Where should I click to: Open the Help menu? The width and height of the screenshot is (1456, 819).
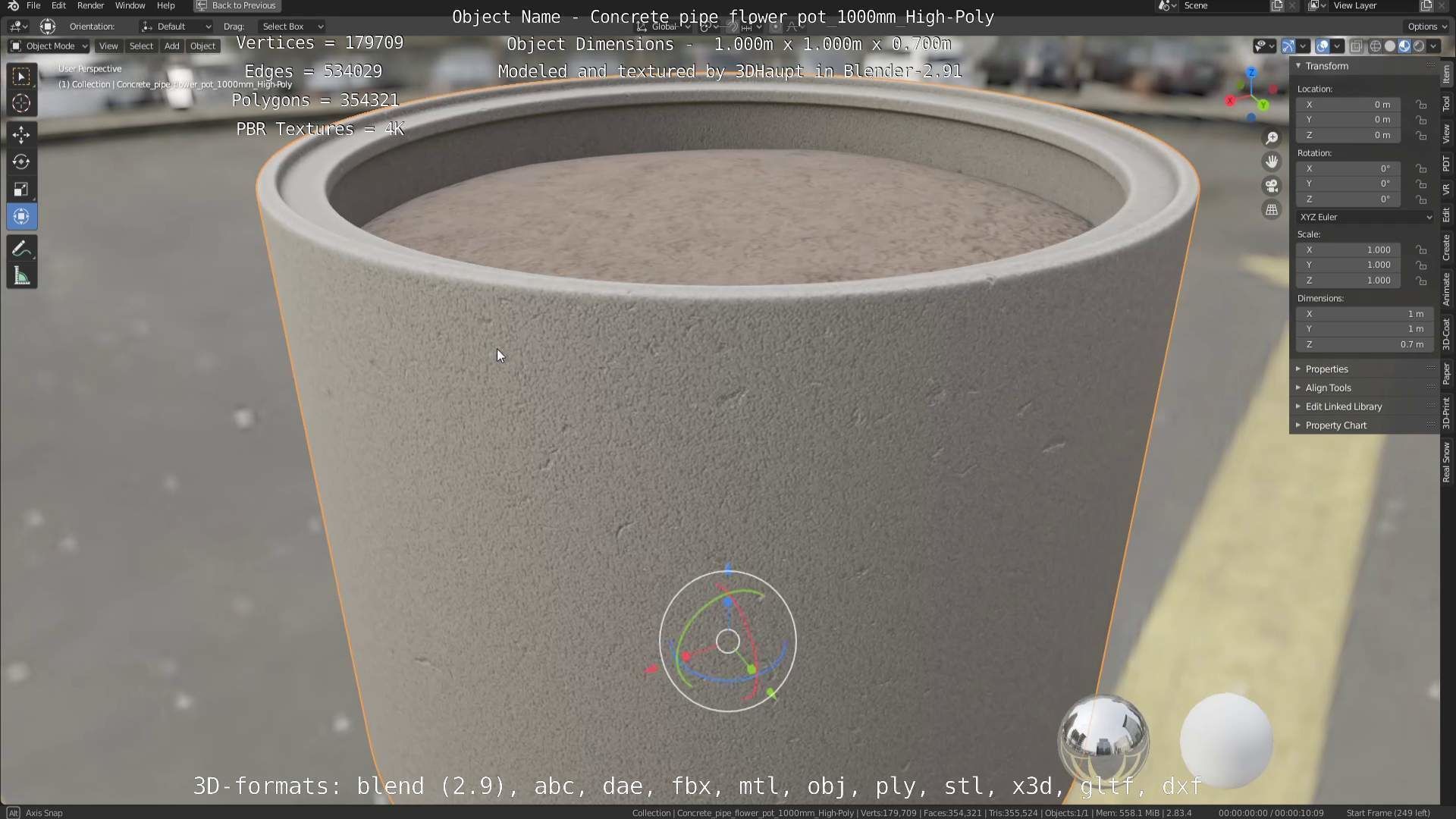pyautogui.click(x=165, y=5)
